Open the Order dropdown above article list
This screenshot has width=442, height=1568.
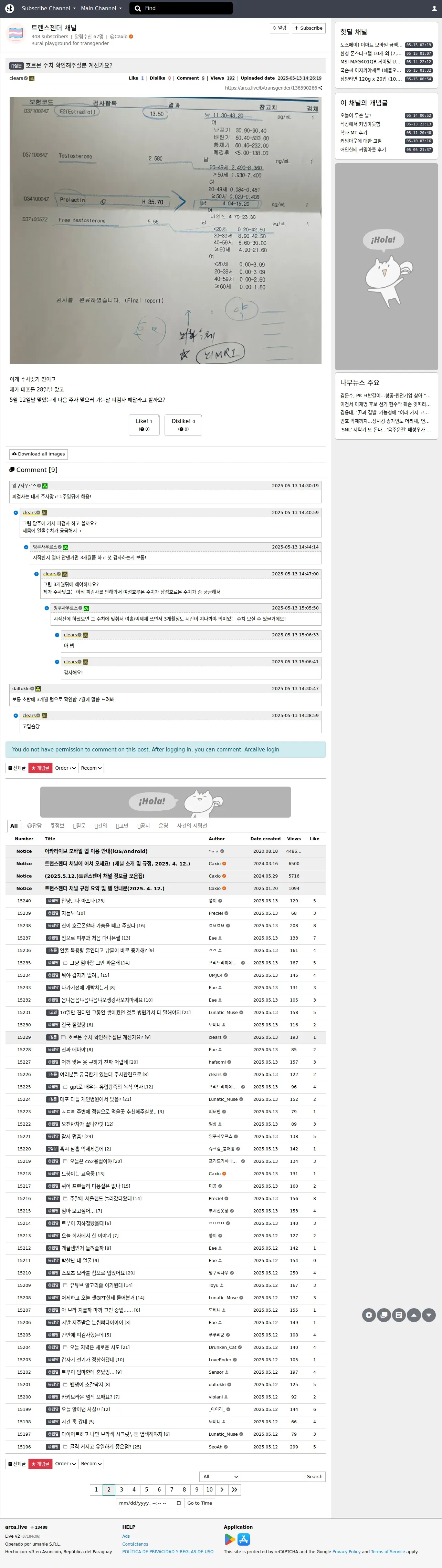click(x=65, y=768)
